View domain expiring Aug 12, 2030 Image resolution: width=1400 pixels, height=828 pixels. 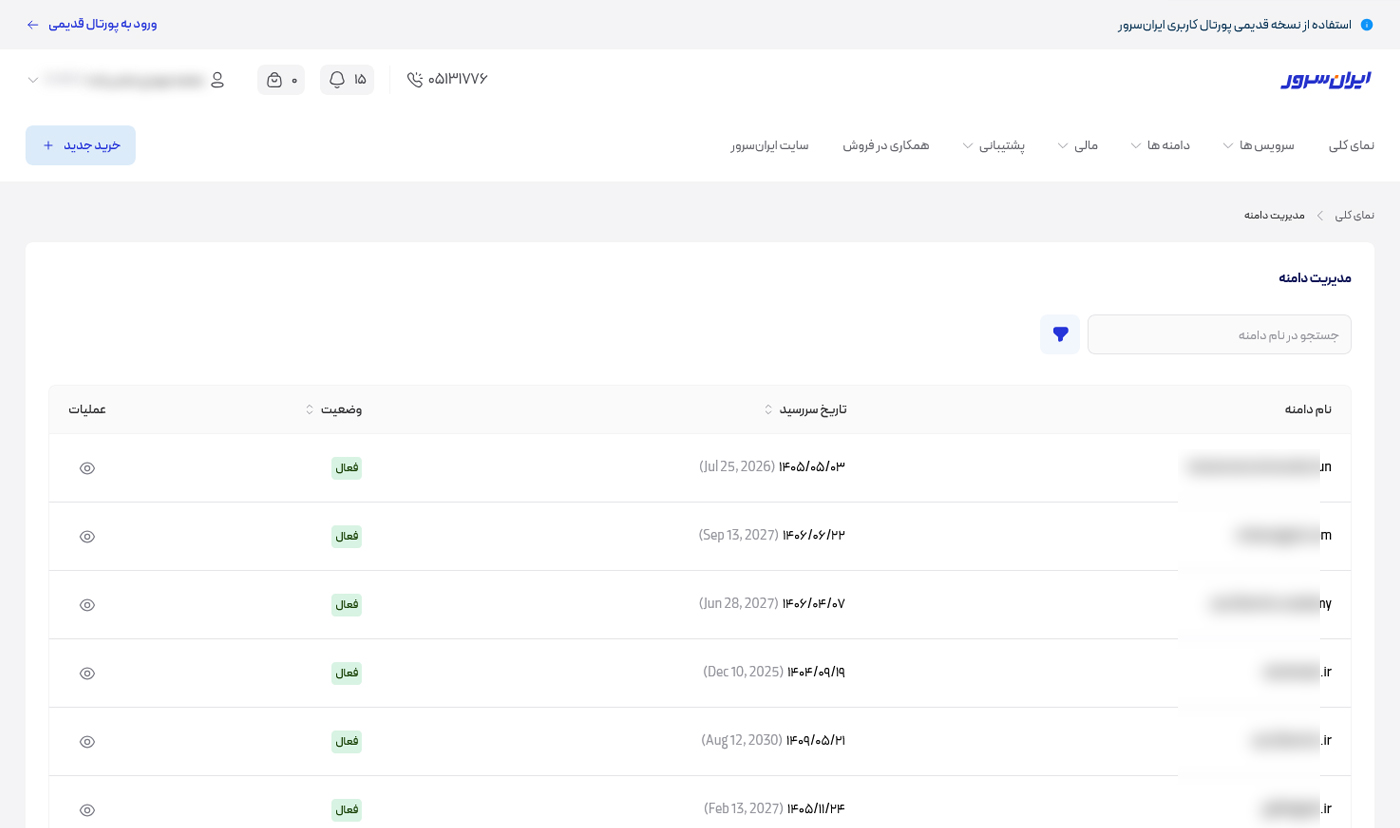pos(87,742)
